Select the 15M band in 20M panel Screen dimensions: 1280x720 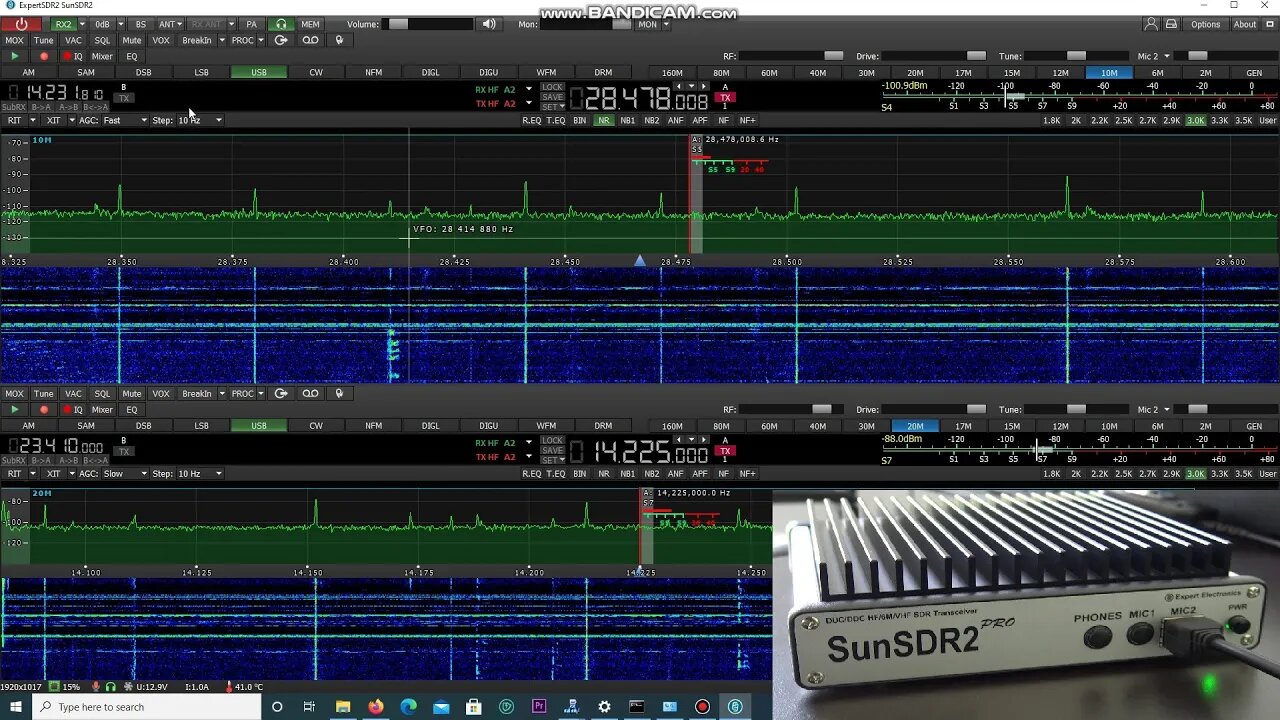pos(1012,425)
